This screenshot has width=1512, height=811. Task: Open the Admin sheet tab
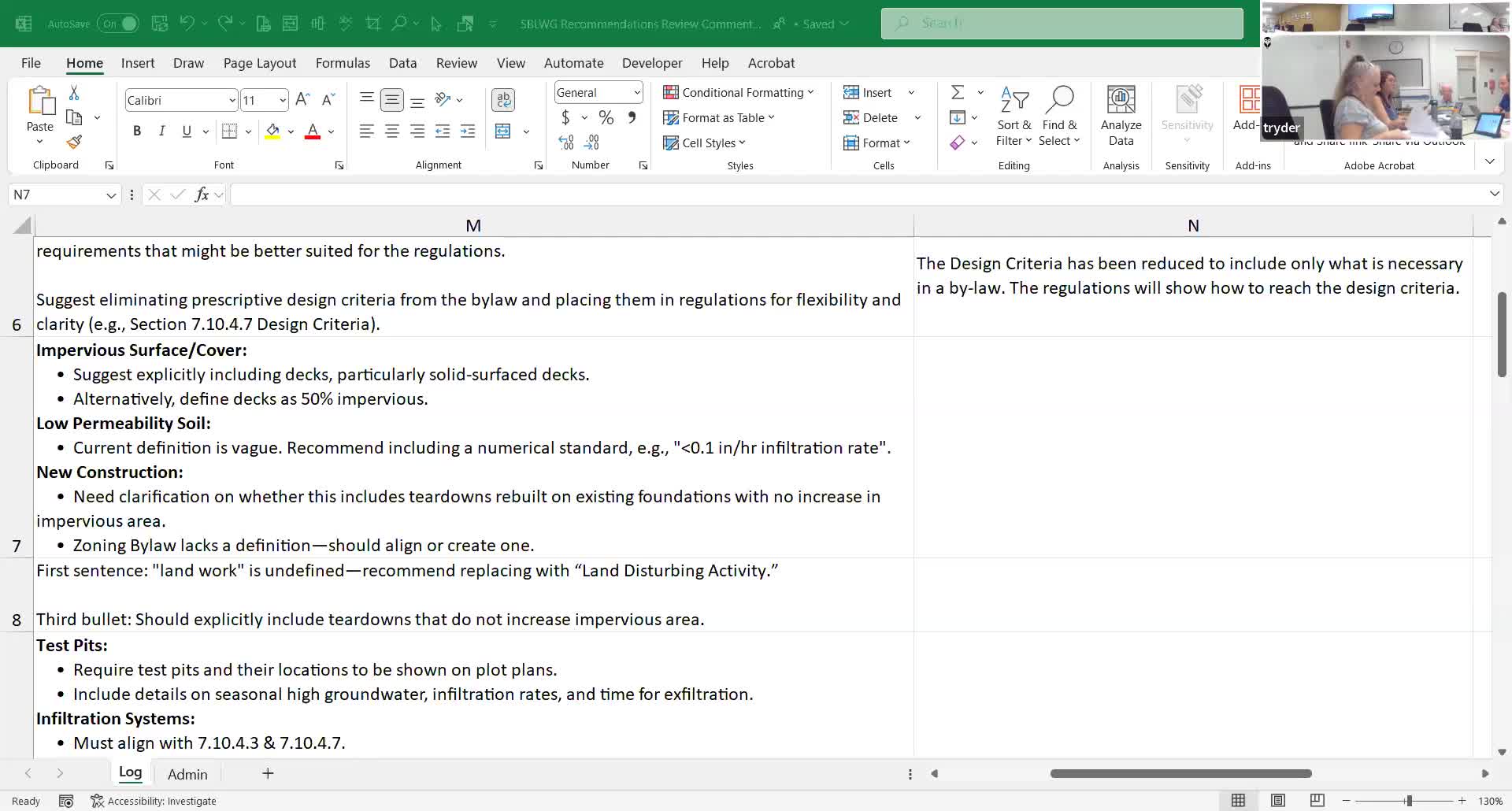click(187, 774)
